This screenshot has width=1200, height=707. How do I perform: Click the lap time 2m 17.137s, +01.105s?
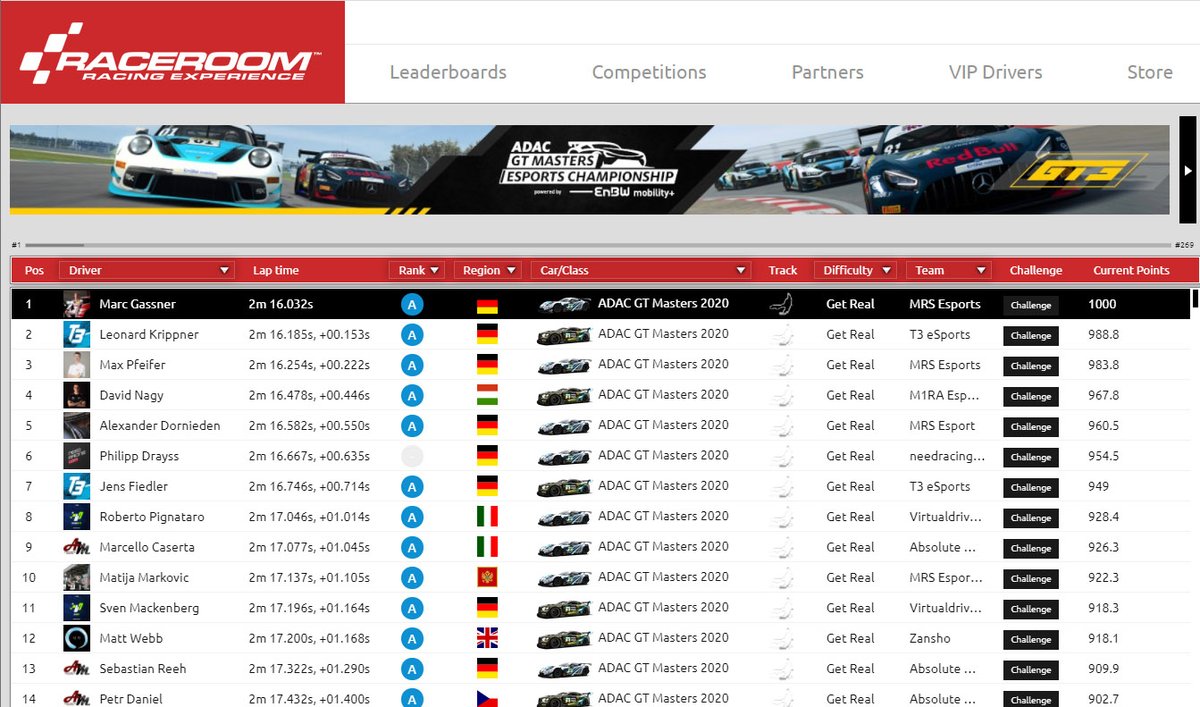tap(309, 577)
